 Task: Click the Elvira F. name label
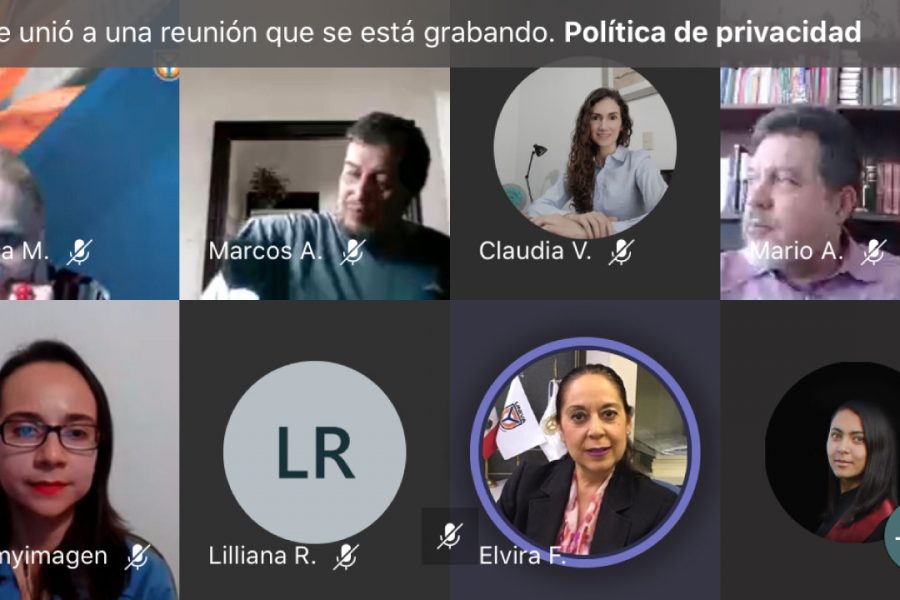coord(522,556)
